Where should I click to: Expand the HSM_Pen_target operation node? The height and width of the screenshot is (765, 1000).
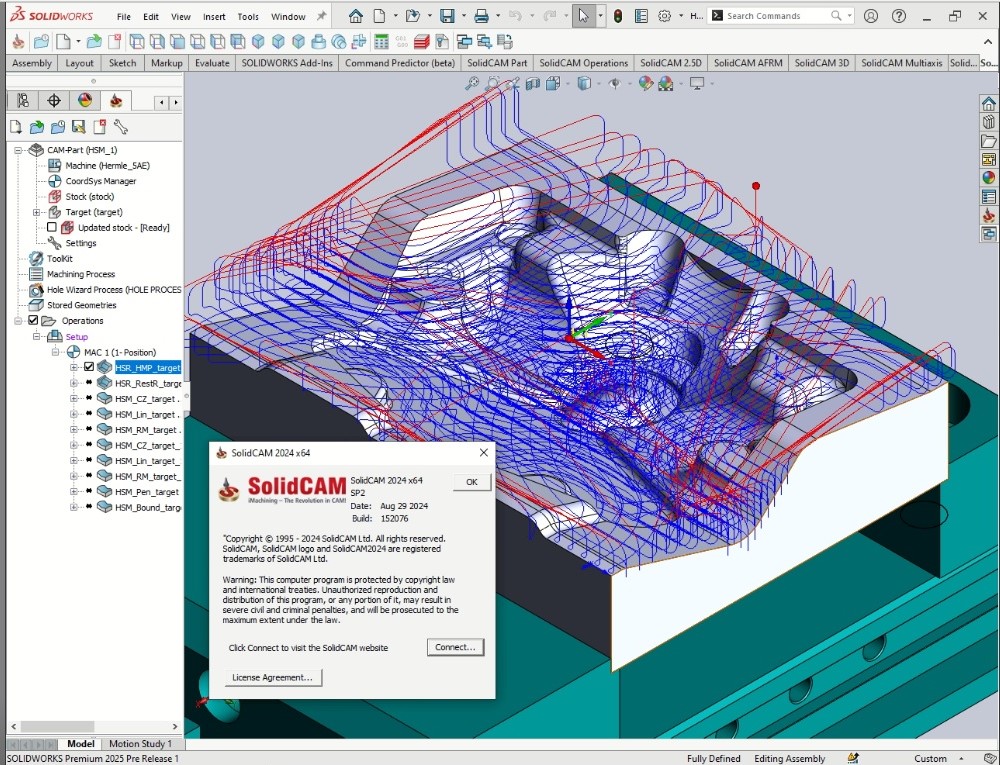tap(73, 492)
